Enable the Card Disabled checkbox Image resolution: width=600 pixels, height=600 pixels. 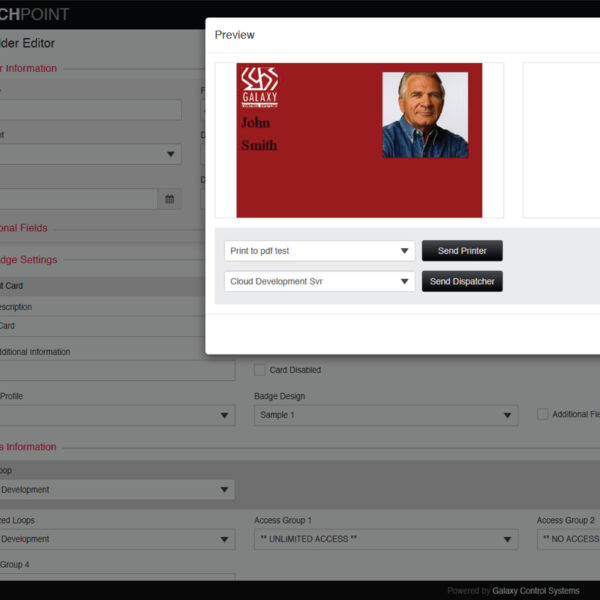tap(260, 370)
